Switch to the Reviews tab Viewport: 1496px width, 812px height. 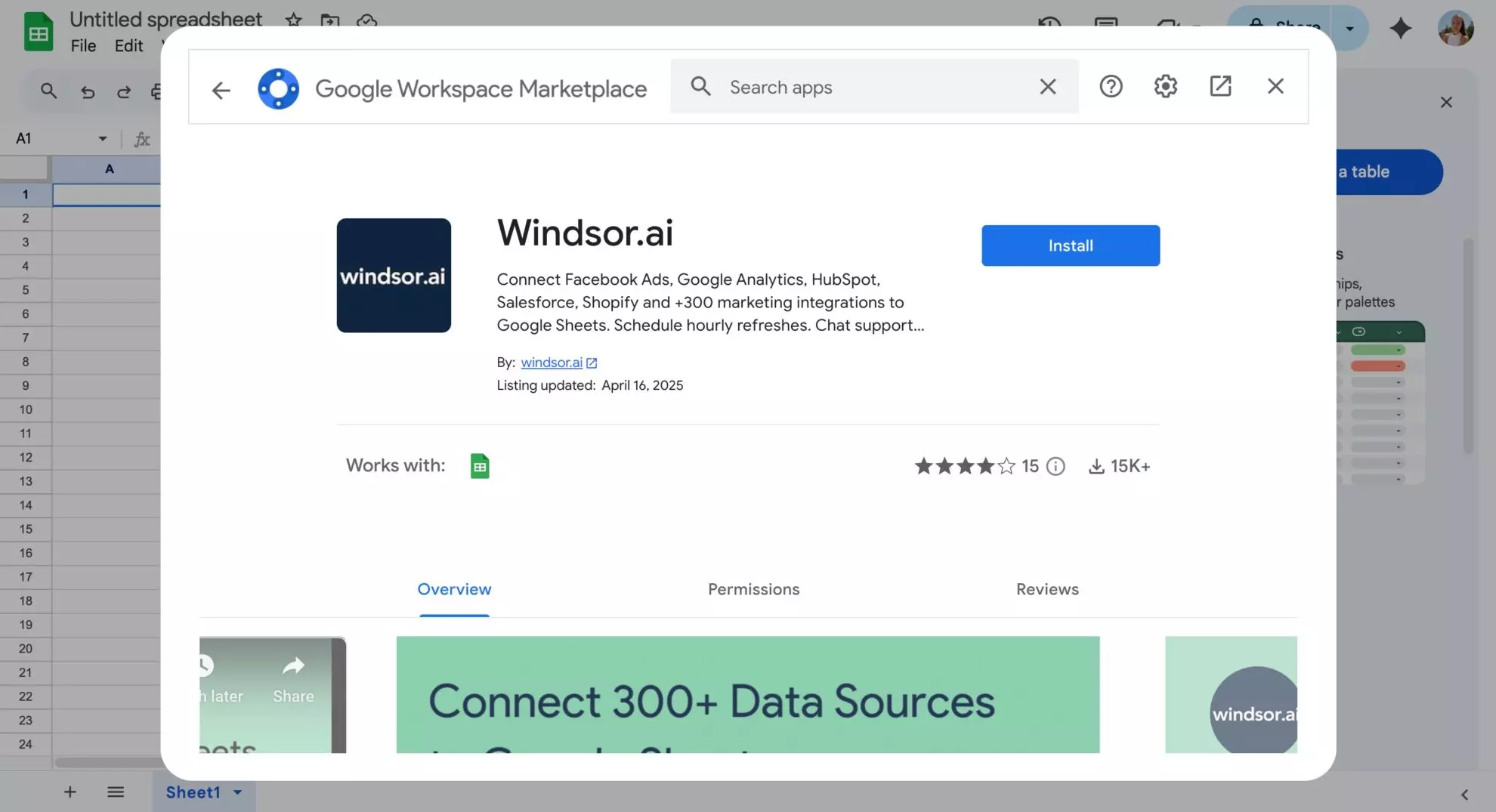[1046, 589]
